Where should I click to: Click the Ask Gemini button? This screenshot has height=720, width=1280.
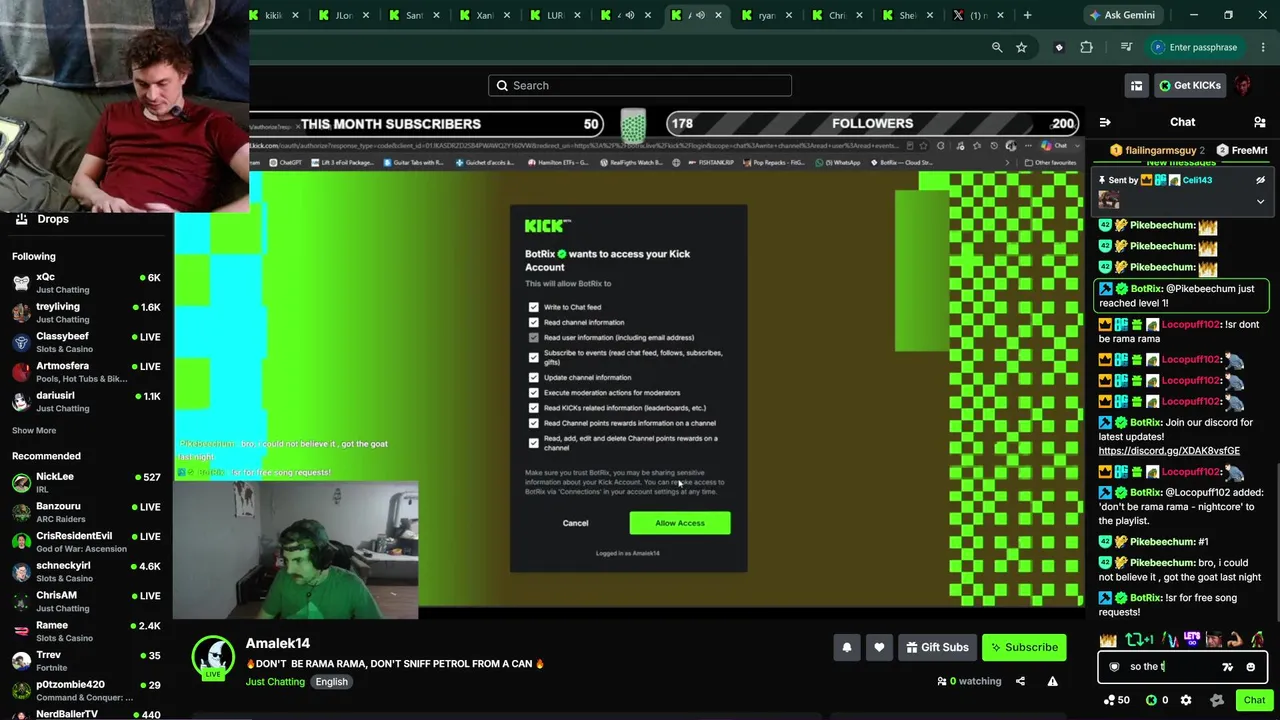coord(1122,15)
